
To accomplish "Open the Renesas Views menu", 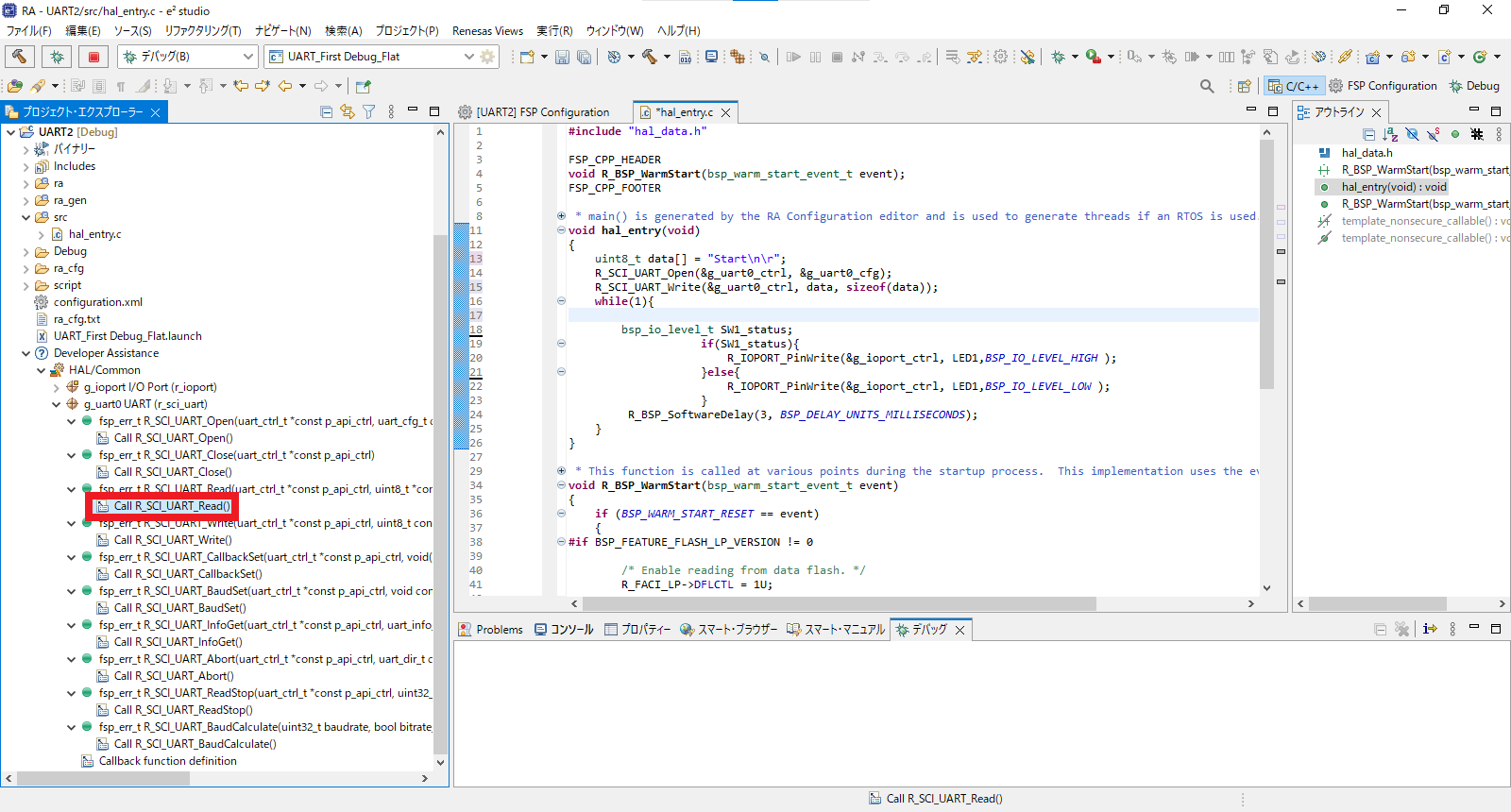I will coord(487,31).
